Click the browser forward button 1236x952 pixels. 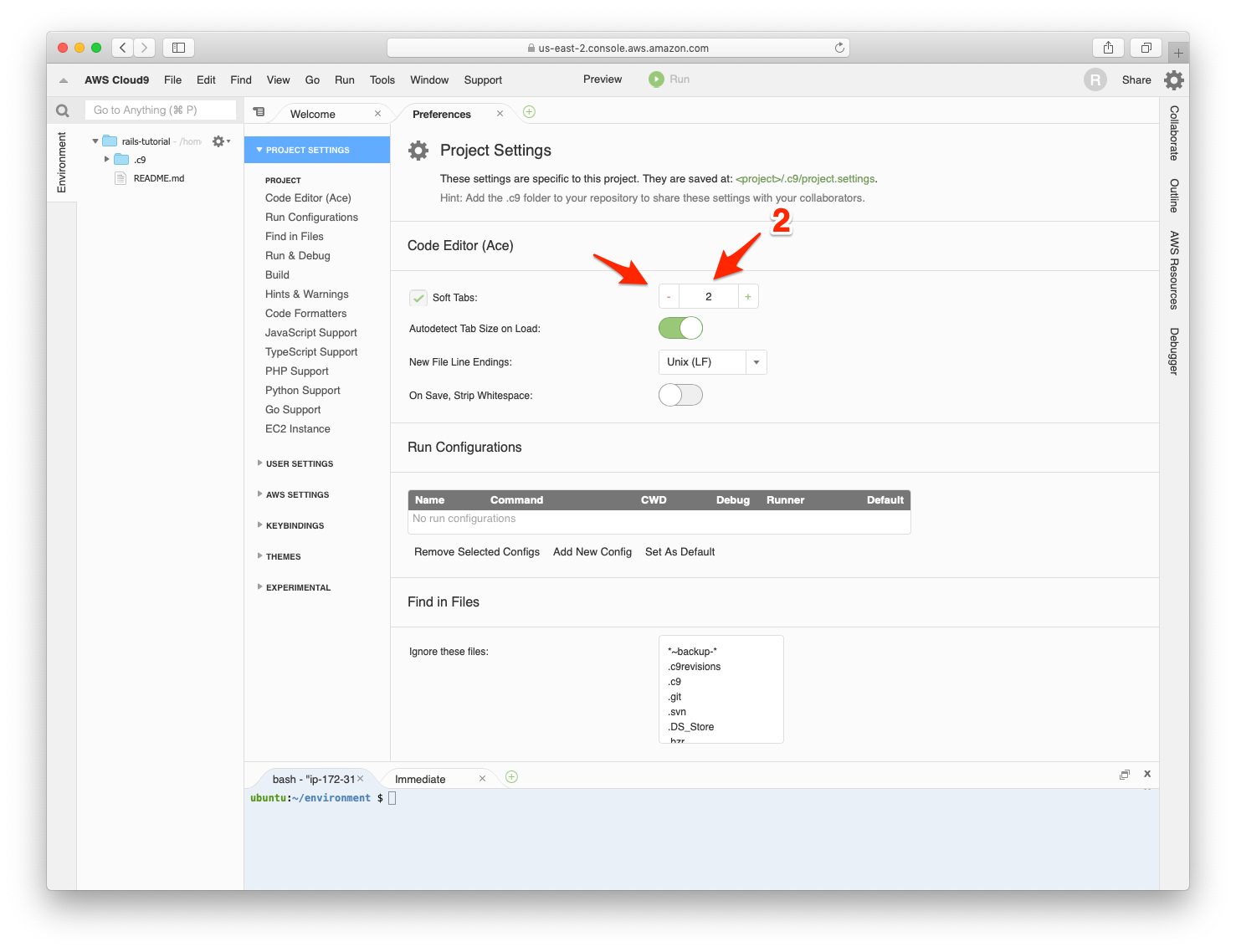pos(145,48)
